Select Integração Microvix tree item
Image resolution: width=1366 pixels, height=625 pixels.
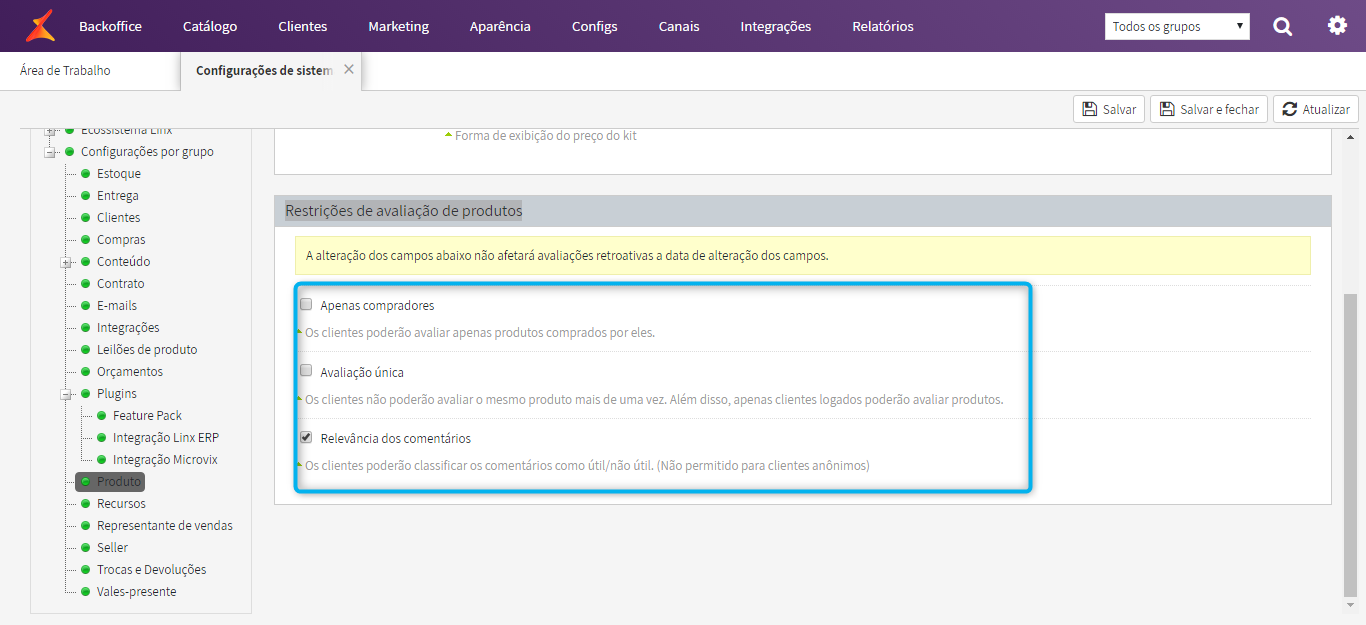click(165, 460)
